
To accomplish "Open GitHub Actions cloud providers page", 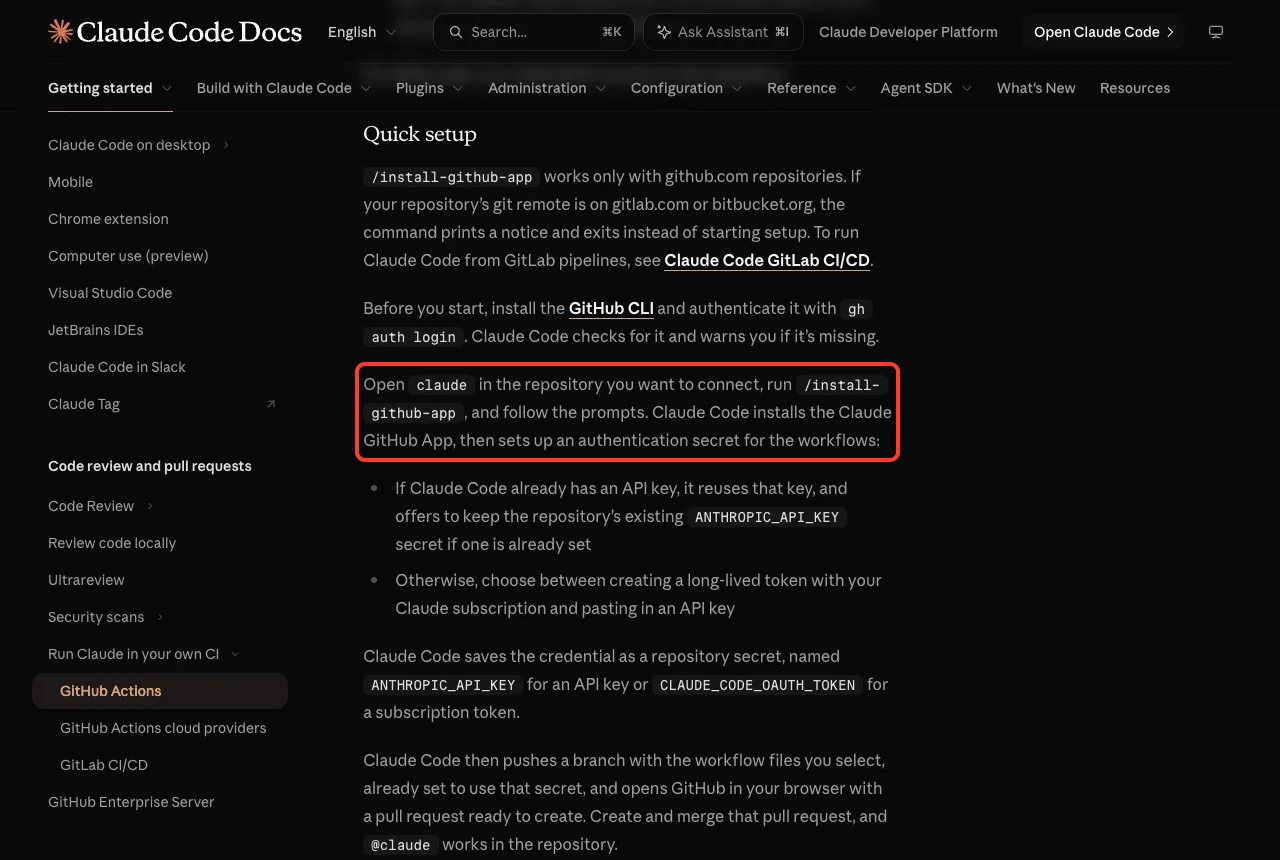I will point(163,728).
